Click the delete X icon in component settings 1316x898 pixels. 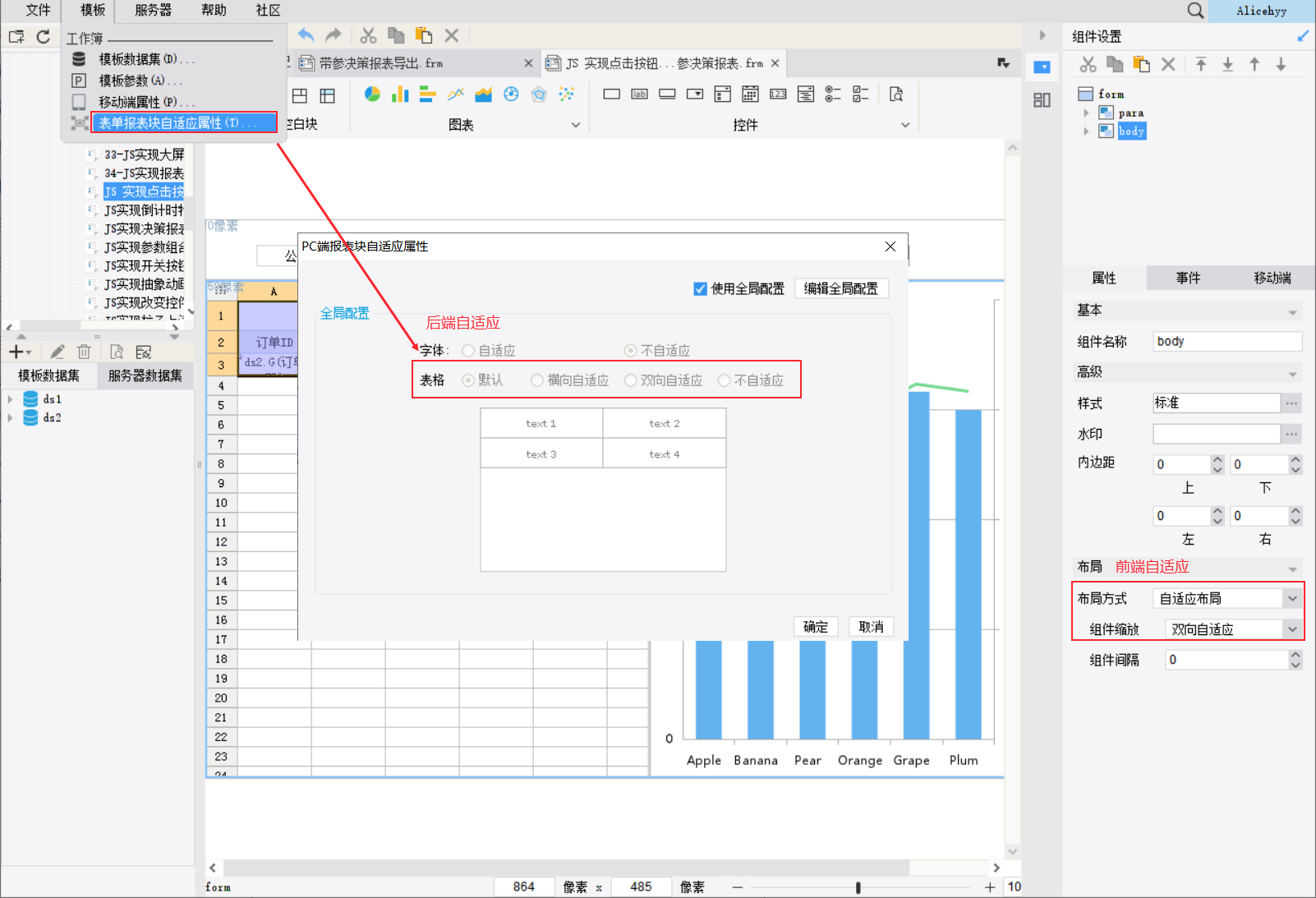click(x=1168, y=64)
